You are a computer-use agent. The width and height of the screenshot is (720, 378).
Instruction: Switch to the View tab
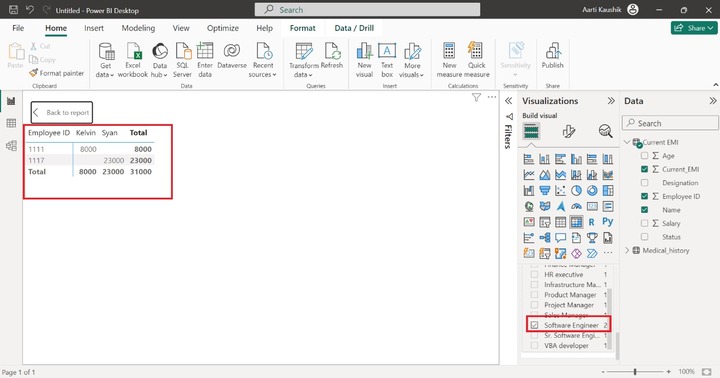[181, 28]
